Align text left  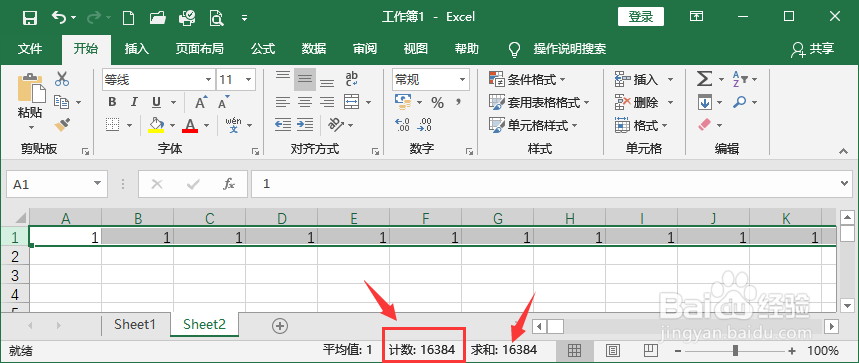[x=283, y=102]
